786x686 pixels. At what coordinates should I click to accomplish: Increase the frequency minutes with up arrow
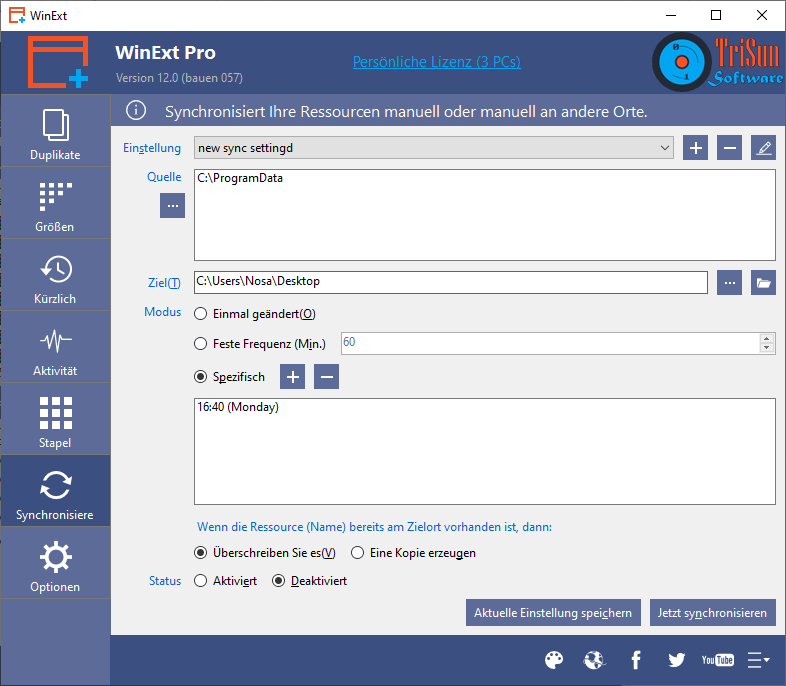[x=766, y=338]
